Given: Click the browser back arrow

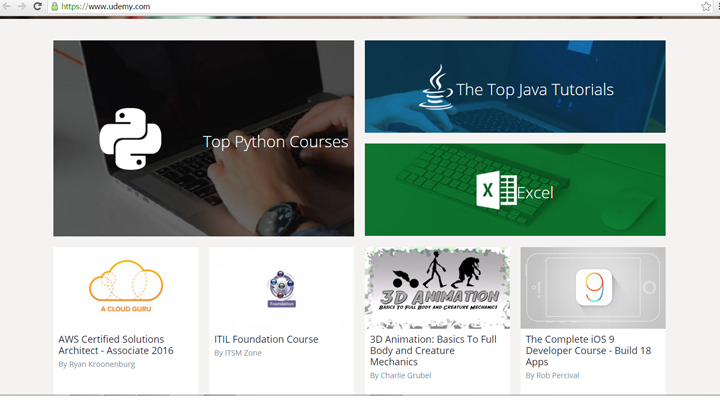Looking at the screenshot, I should click(x=6, y=6).
